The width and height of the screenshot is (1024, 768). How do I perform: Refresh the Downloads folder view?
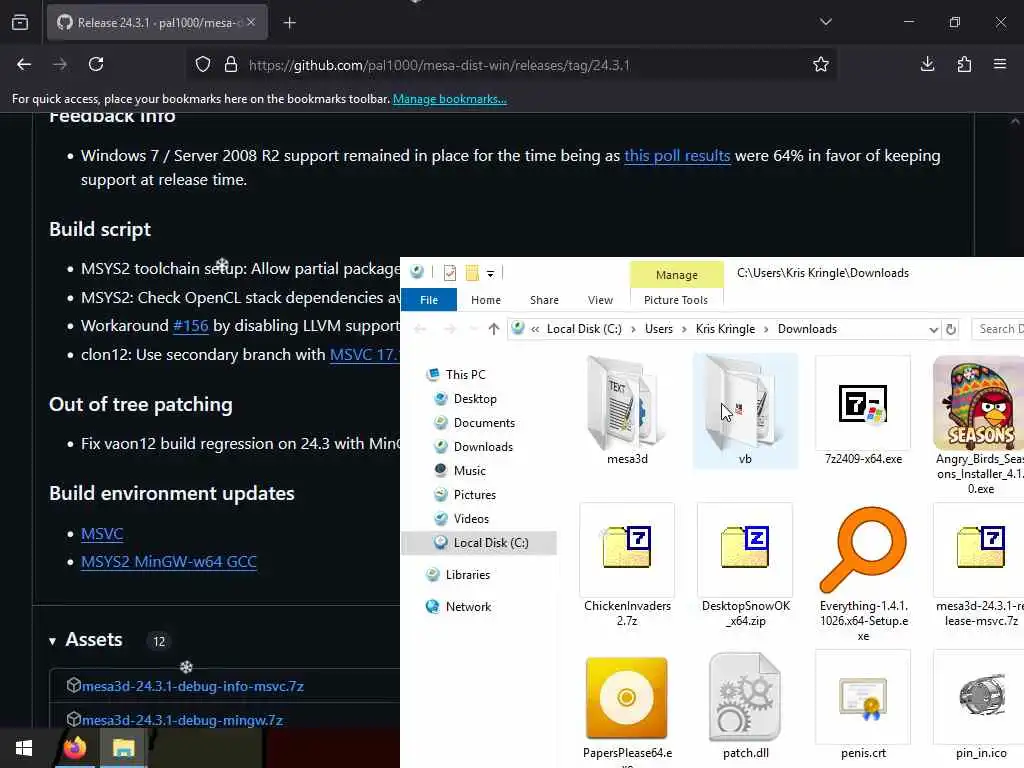[952, 330]
